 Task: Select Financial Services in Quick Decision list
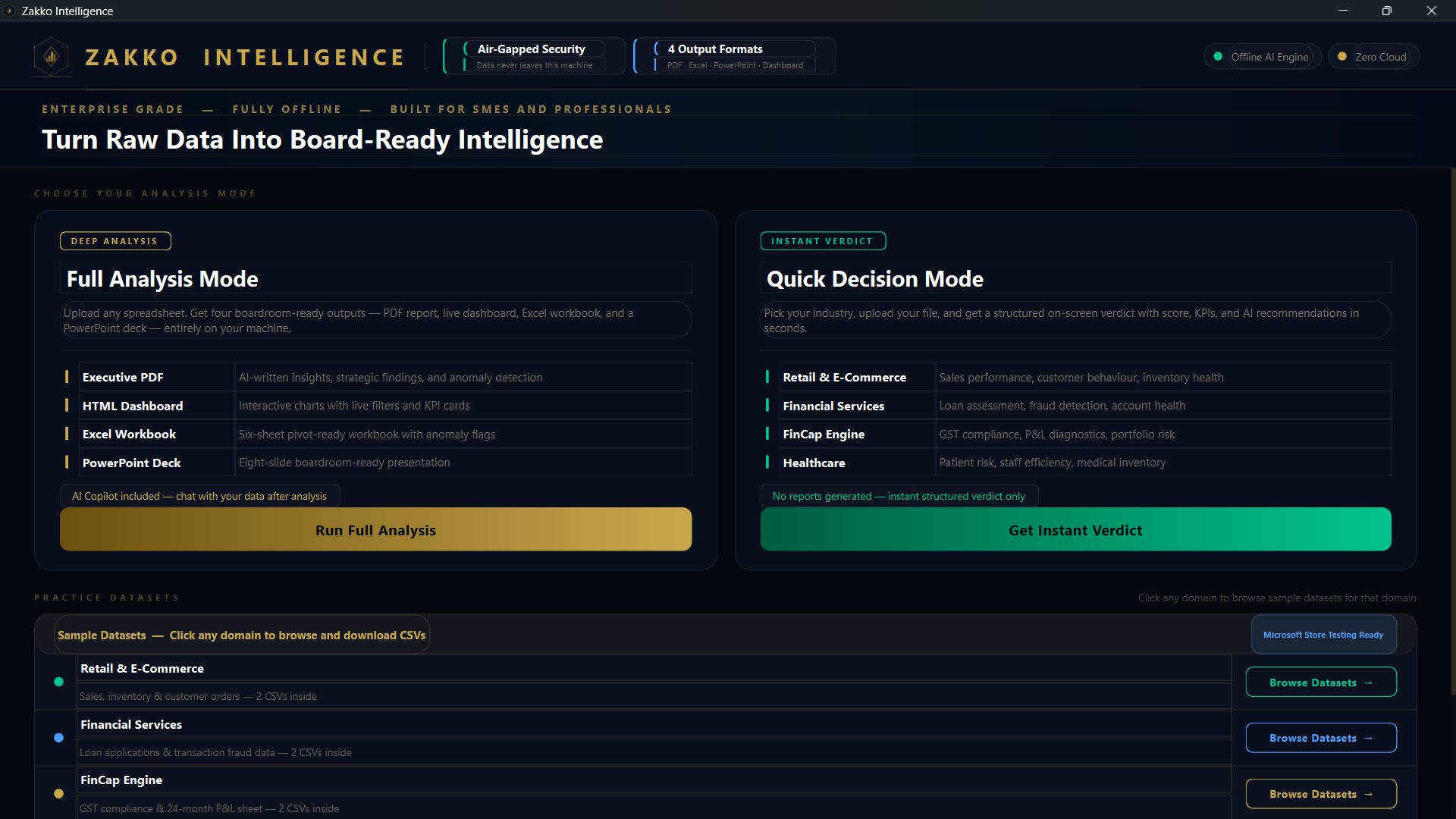1075,406
